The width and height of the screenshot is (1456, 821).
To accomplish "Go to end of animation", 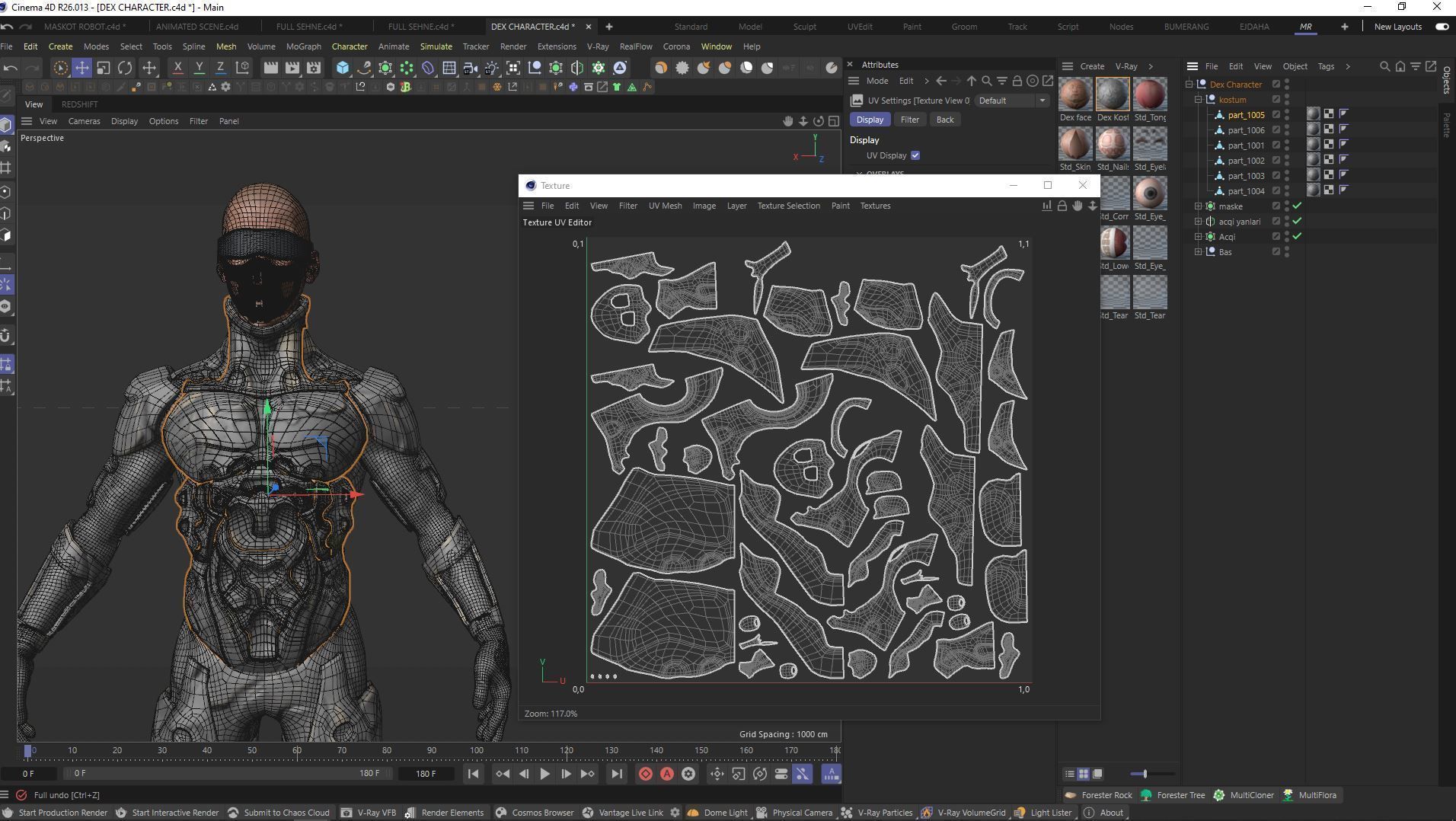I will tap(616, 774).
